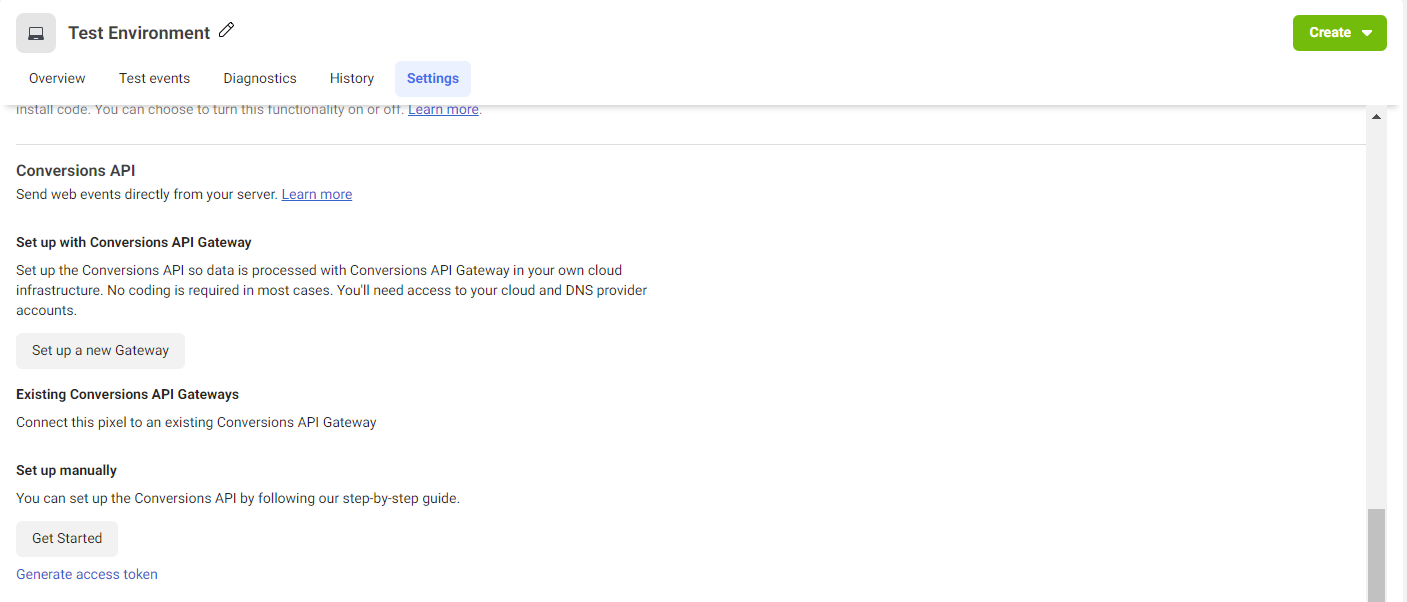Image resolution: width=1407 pixels, height=602 pixels.
Task: Open the Generate access token link
Action: click(87, 574)
